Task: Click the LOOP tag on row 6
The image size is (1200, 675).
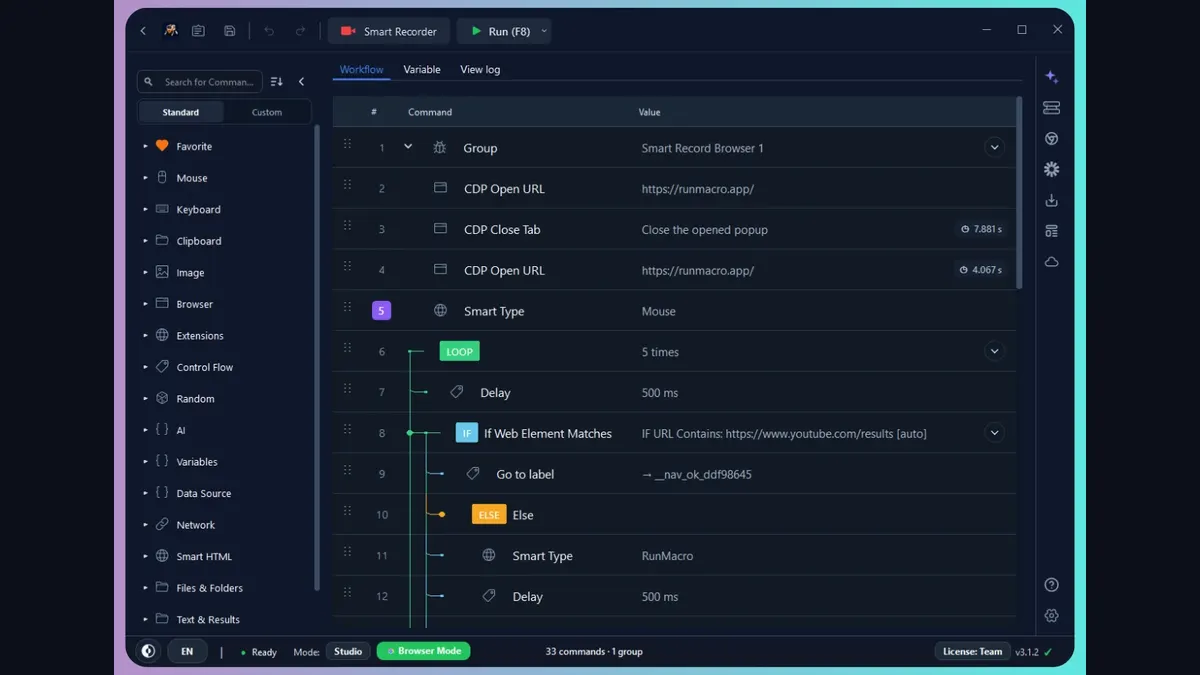Action: point(460,351)
